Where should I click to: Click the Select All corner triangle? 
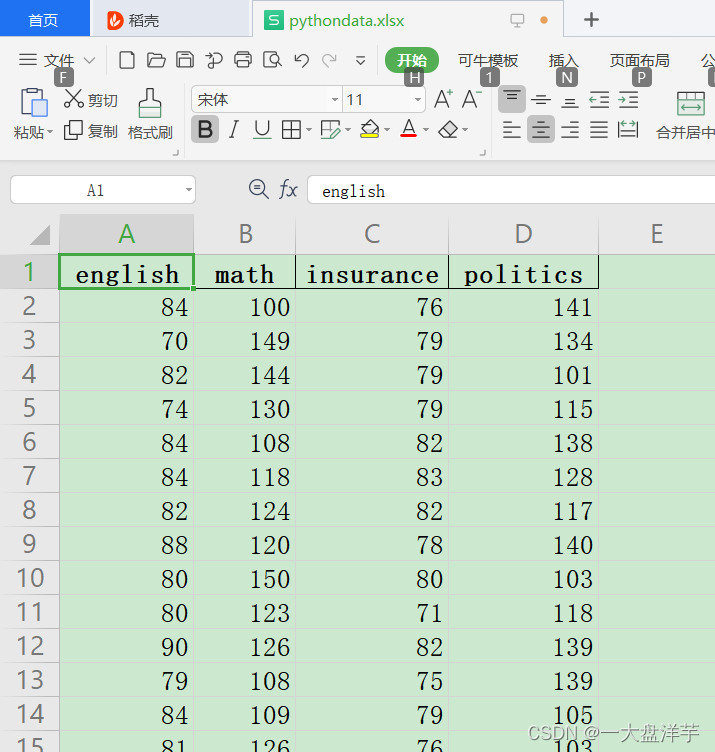[x=40, y=235]
